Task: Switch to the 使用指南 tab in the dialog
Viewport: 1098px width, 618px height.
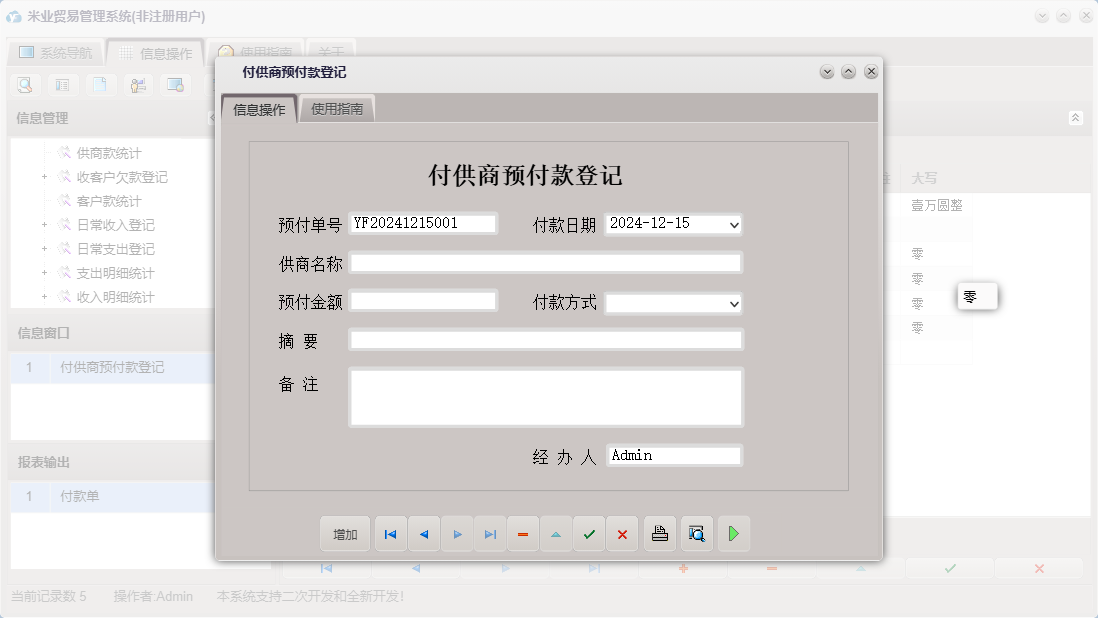Action: click(339, 107)
